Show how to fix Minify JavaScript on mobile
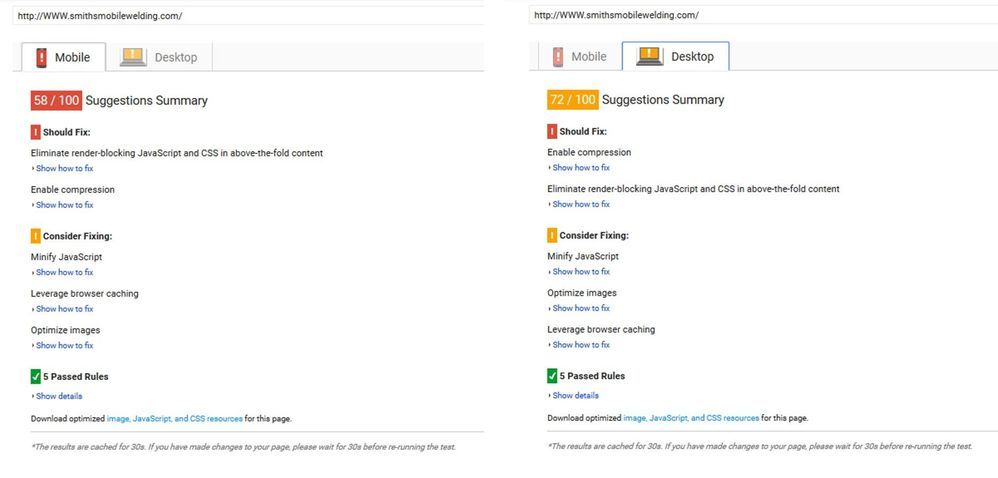 point(62,272)
